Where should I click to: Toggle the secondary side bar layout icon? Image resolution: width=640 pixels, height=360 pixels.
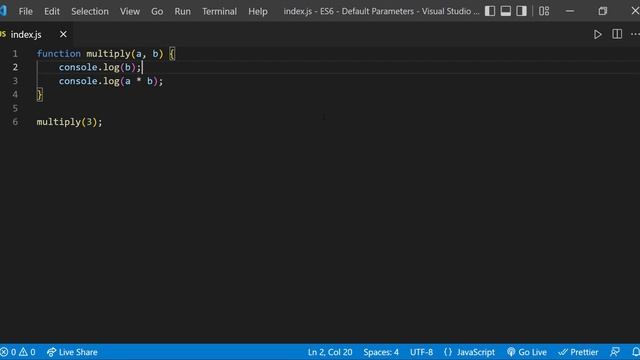(521, 11)
